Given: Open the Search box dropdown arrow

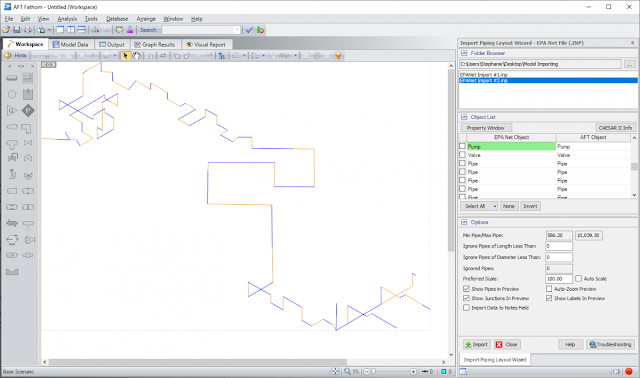Looking at the screenshot, I should point(237,30).
